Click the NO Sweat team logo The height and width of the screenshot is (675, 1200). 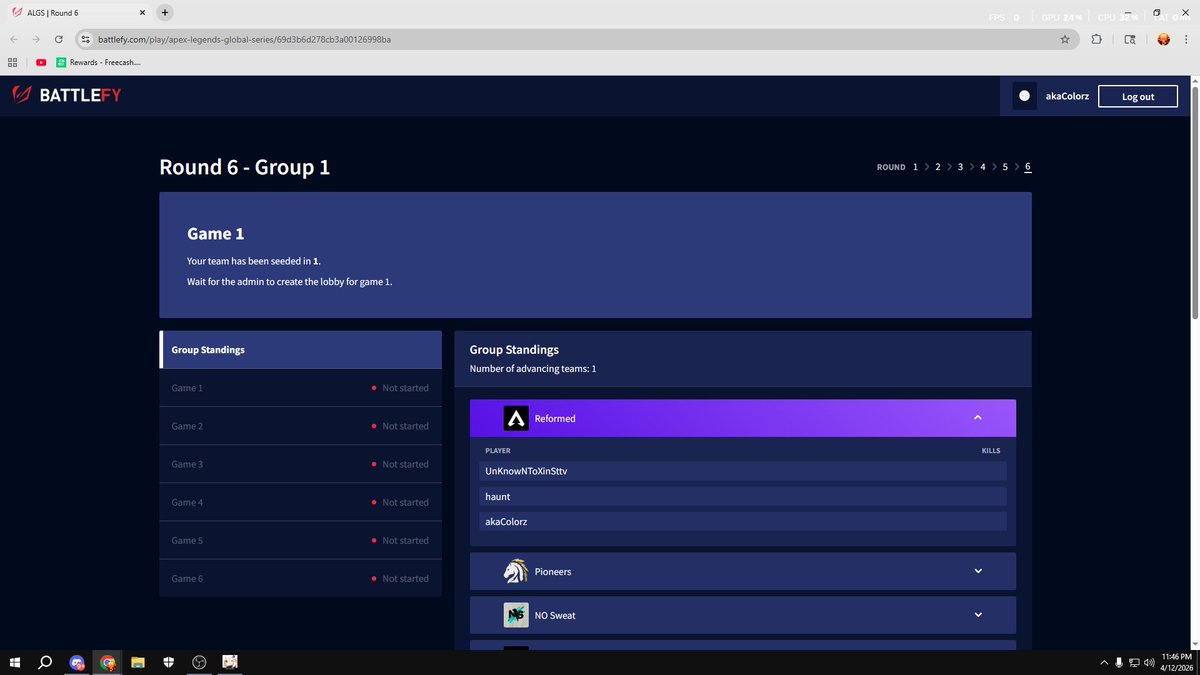coord(515,615)
